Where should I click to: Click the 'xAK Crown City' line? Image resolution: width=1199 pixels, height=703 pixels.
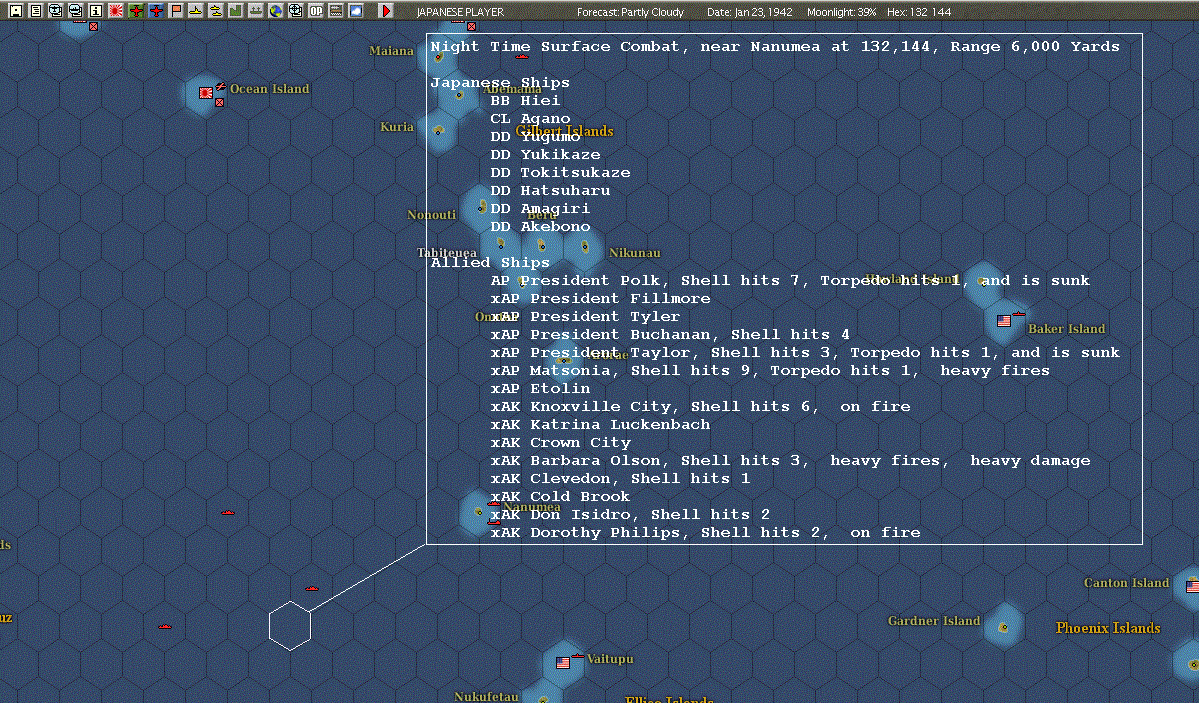point(561,442)
